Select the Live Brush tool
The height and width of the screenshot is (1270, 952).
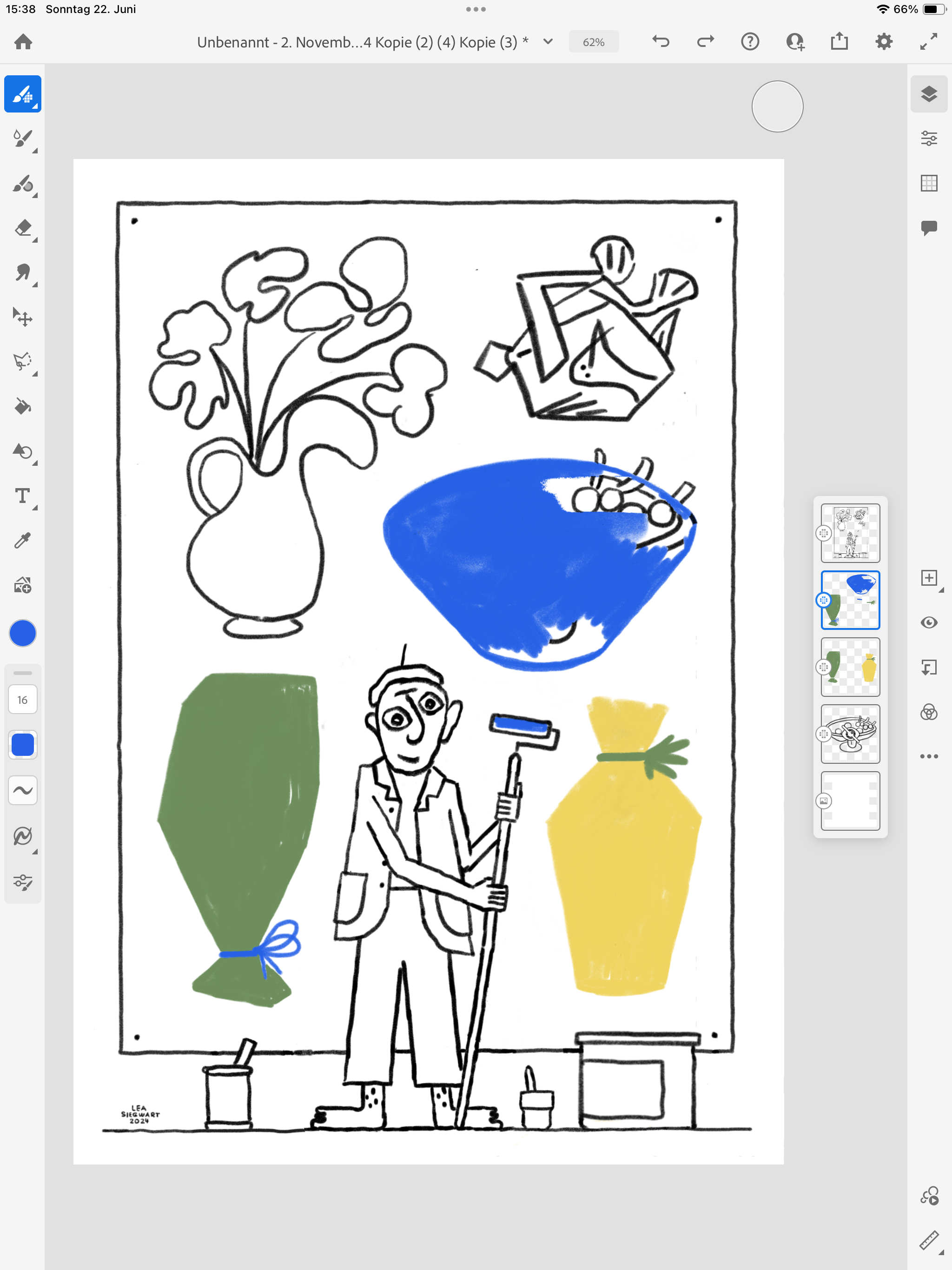(x=22, y=139)
